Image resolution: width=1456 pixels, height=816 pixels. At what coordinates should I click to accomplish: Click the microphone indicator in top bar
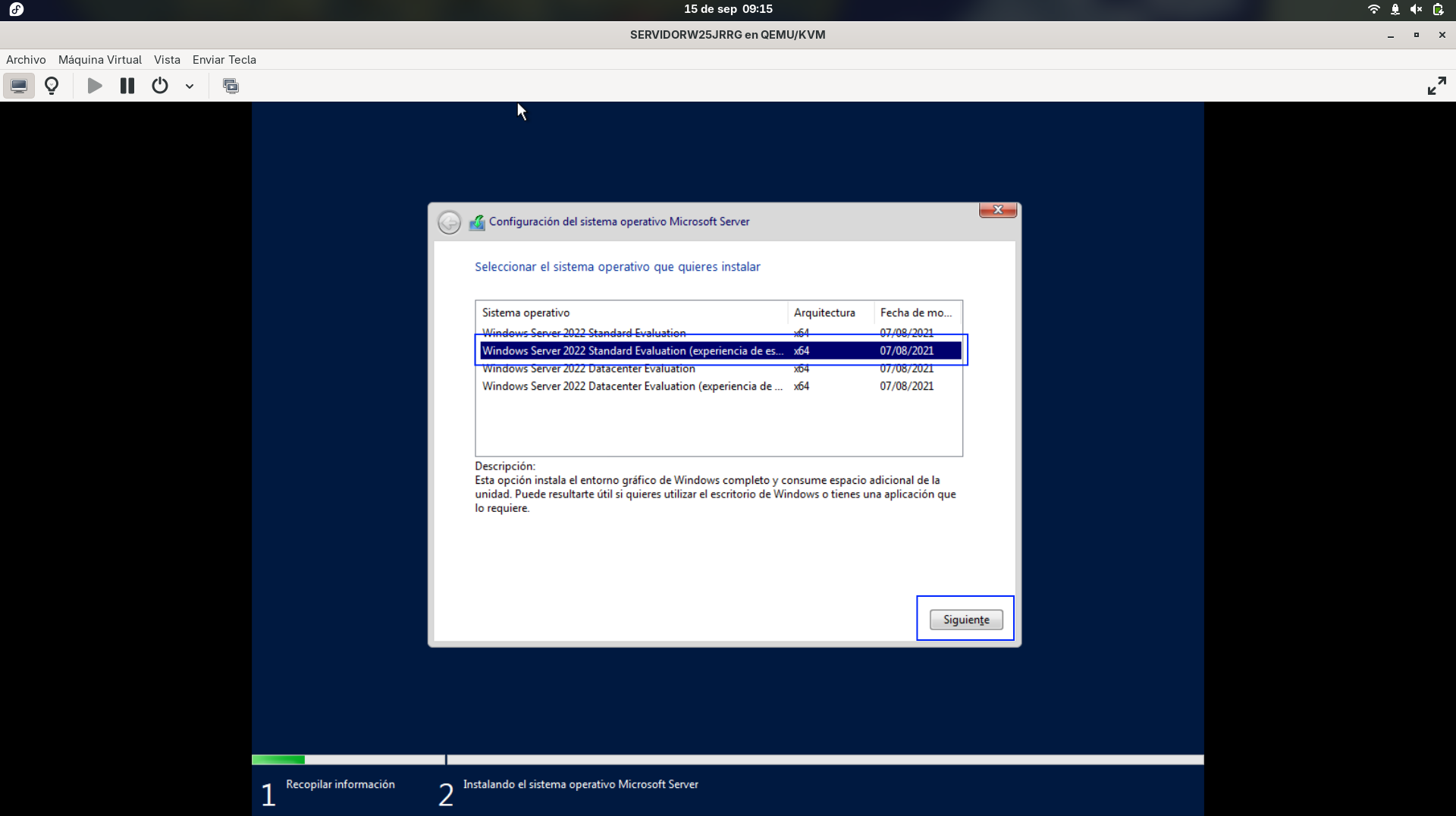(x=1395, y=9)
